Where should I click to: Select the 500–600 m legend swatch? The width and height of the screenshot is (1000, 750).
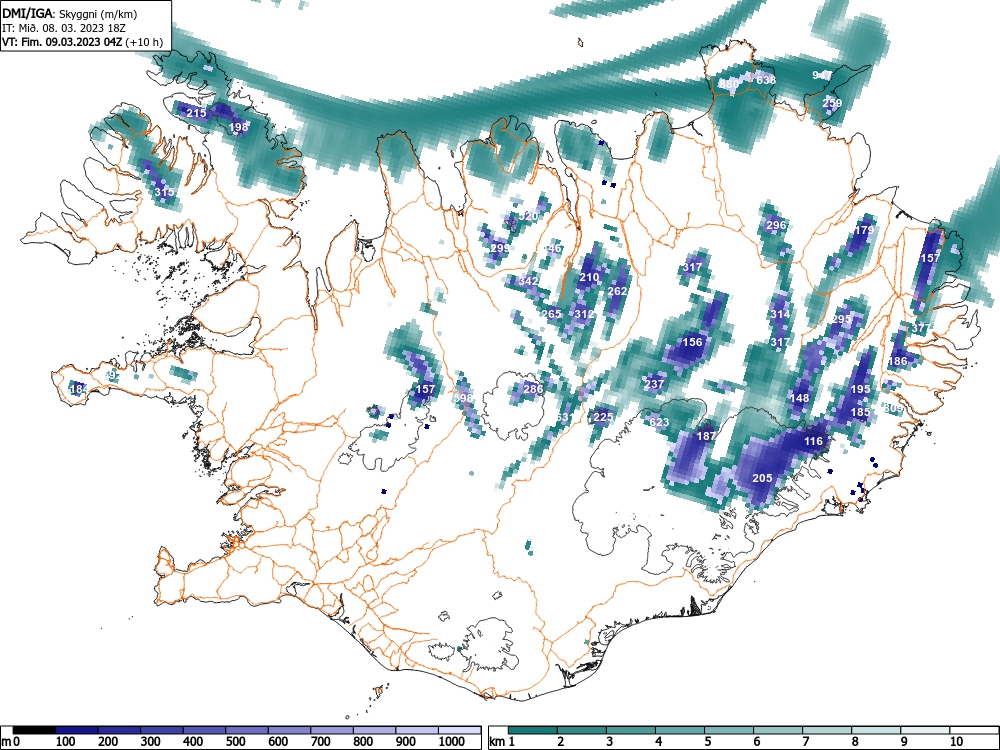click(x=247, y=730)
